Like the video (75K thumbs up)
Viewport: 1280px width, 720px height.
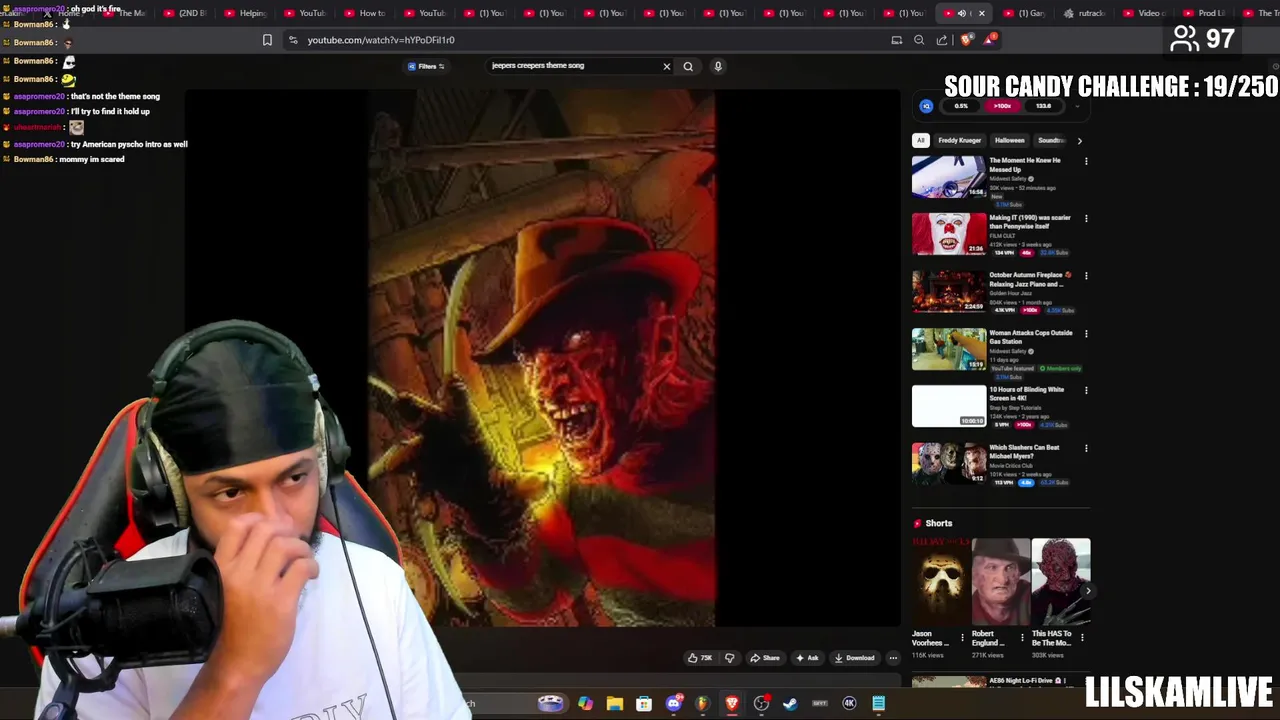(700, 658)
